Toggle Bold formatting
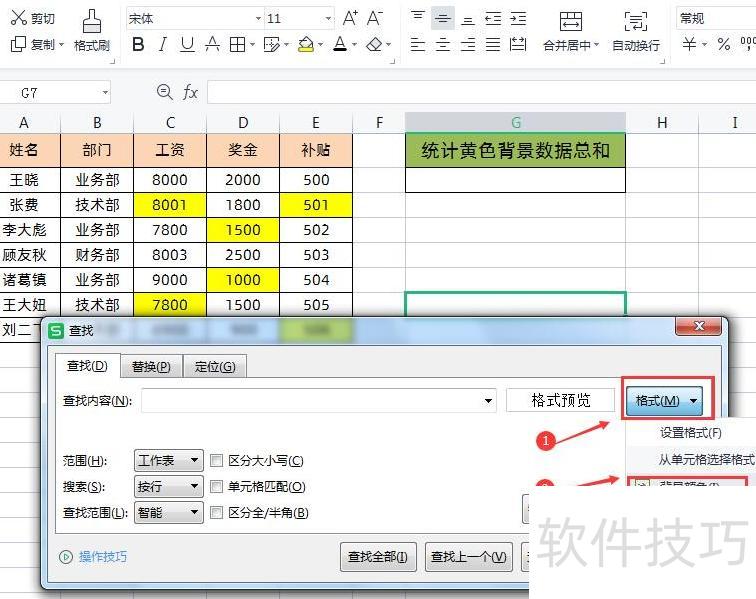756x599 pixels. tap(138, 44)
